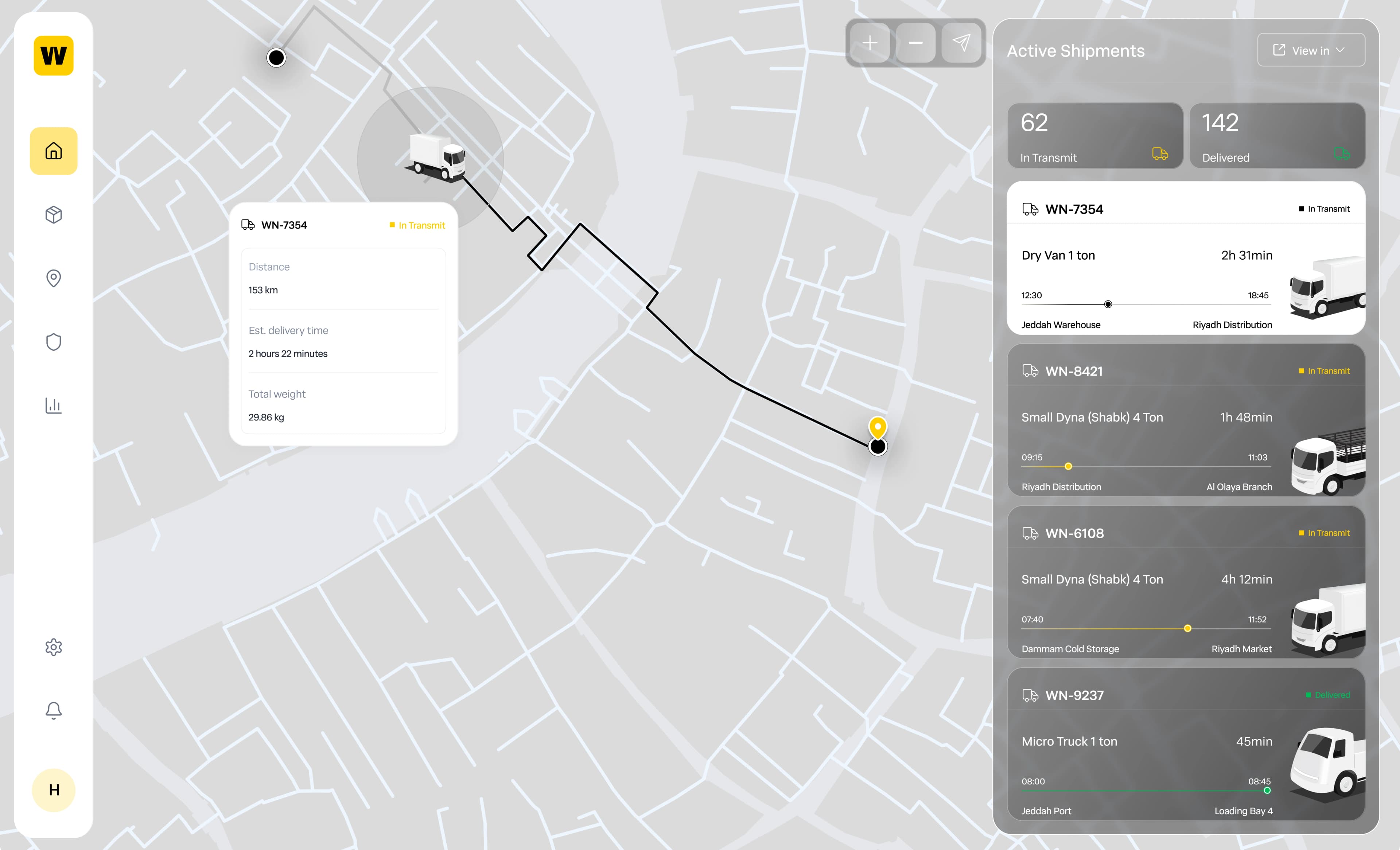
Task: Click the 2 hours 22 minutes value
Action: point(288,353)
